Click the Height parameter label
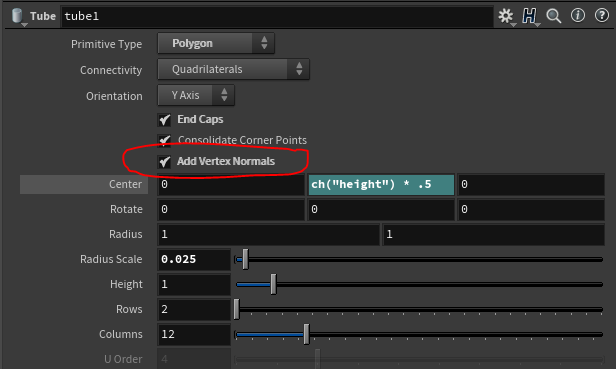 point(126,285)
